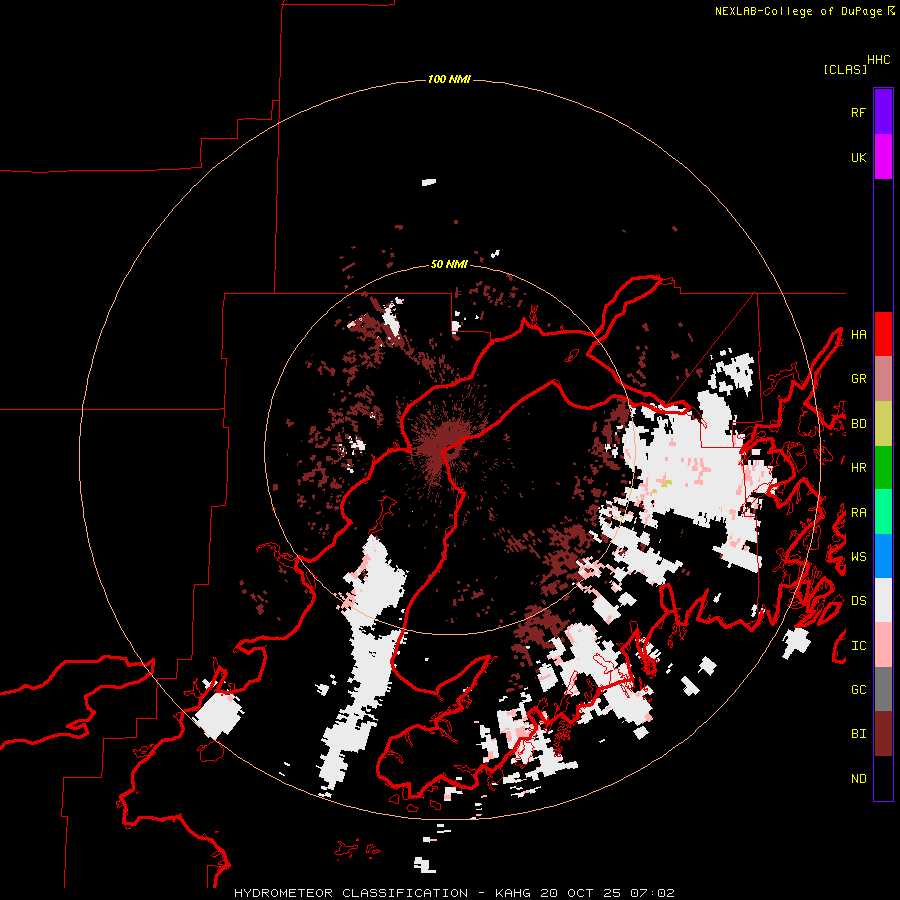
Task: Click the GC legend label
Action: click(859, 690)
